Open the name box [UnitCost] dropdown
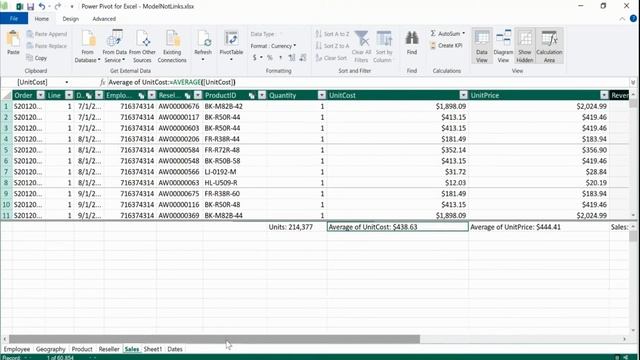640x360 pixels. tap(67, 82)
